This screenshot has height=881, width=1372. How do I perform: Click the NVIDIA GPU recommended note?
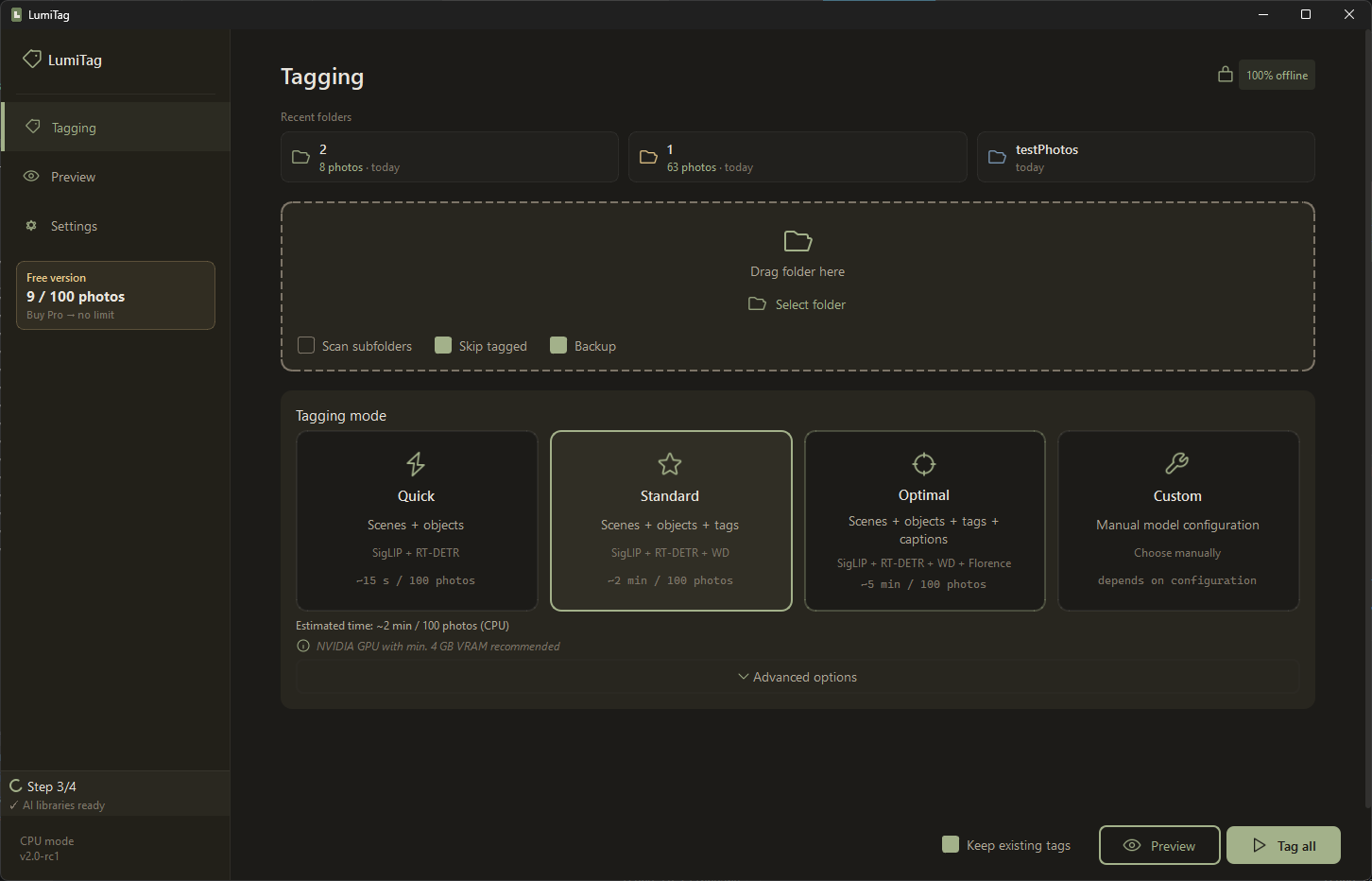(438, 647)
